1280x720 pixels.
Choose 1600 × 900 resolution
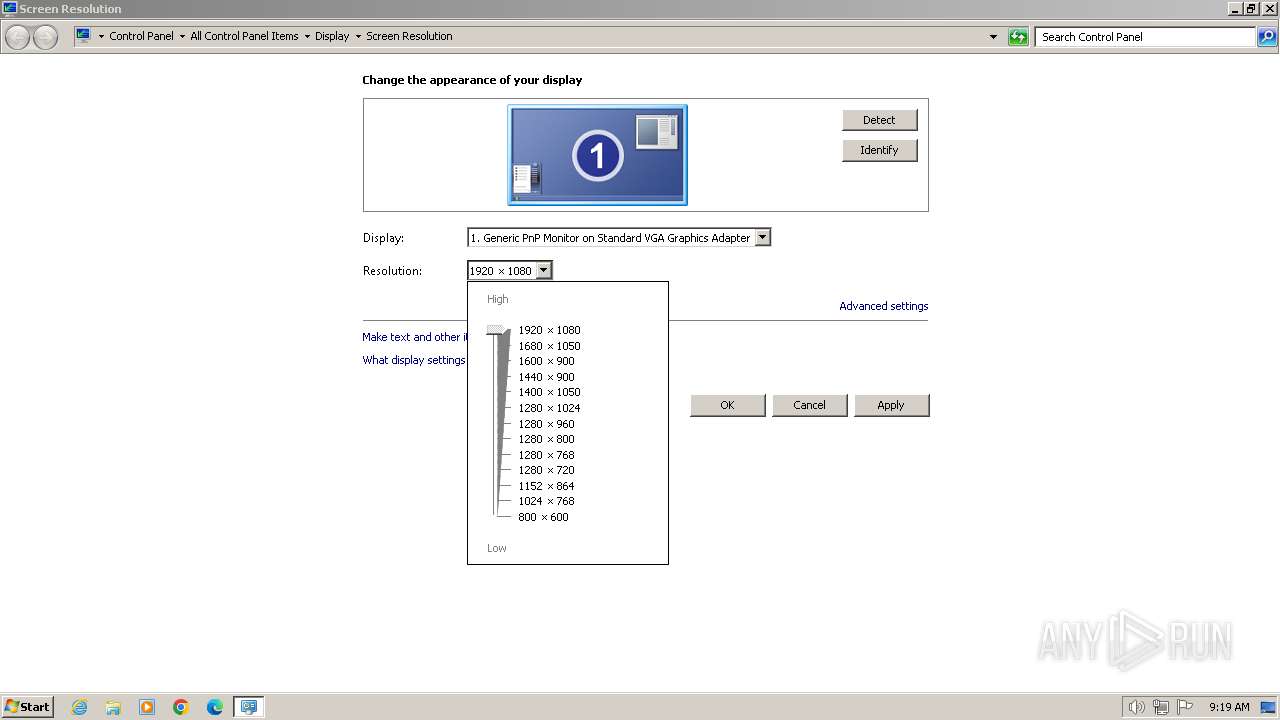click(546, 361)
